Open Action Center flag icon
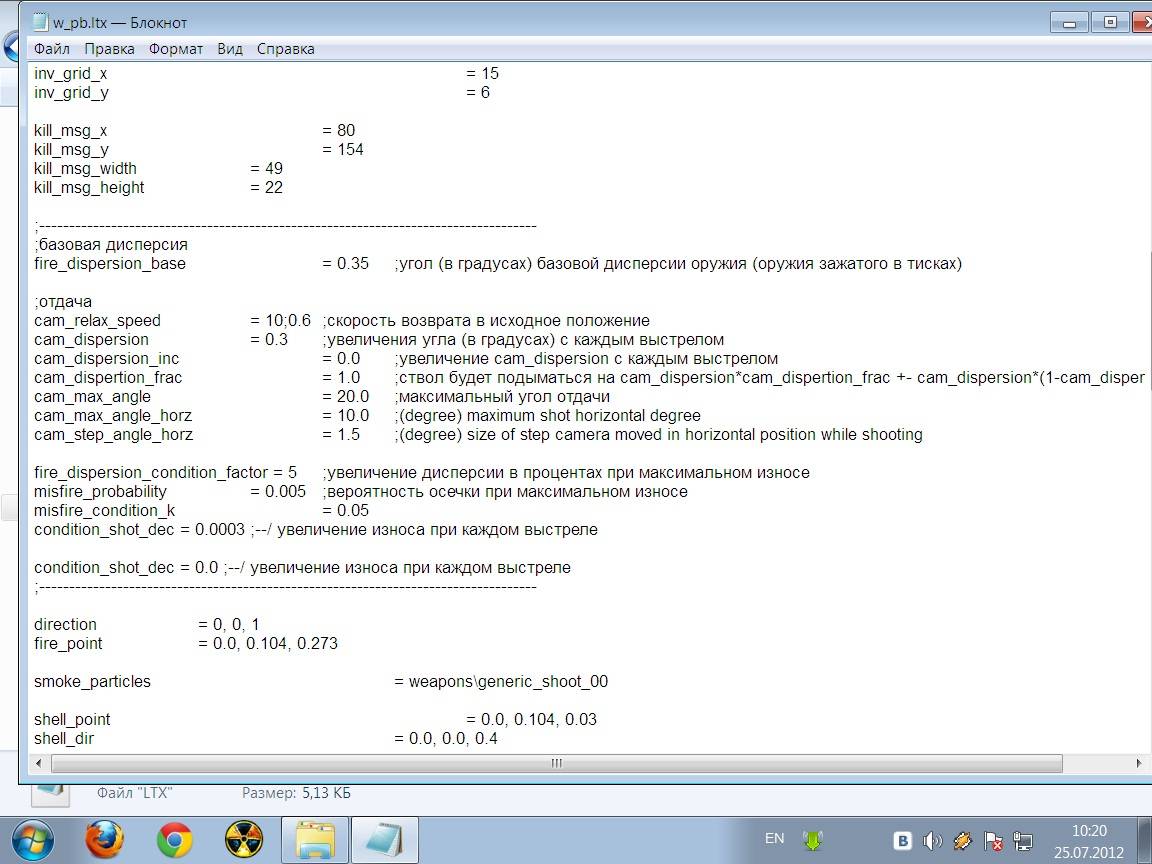The width and height of the screenshot is (1152, 864). point(993,840)
